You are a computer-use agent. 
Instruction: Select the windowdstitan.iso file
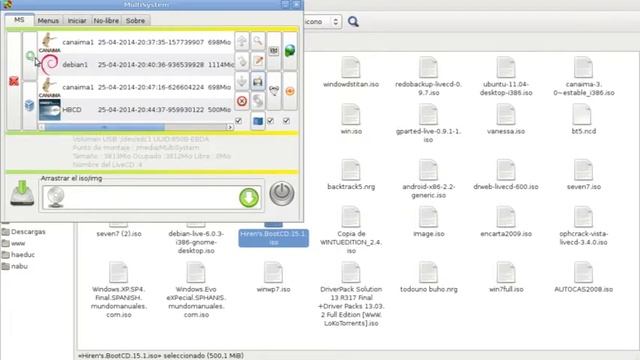[x=351, y=73]
